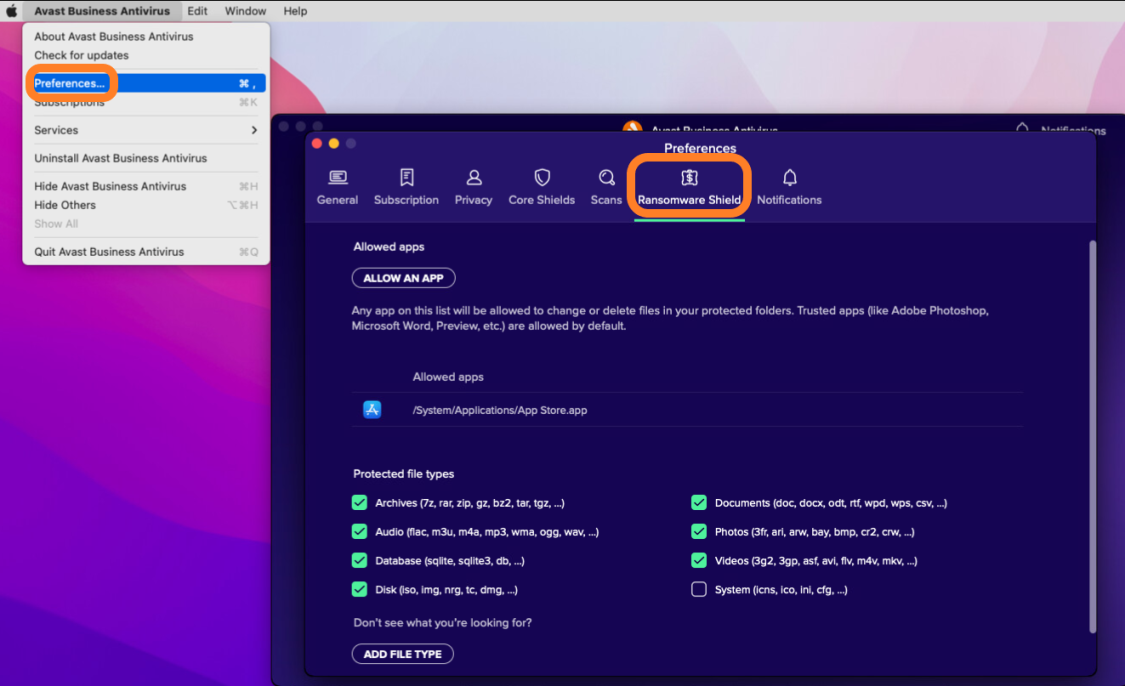Click the ALLOW AN APP button
This screenshot has width=1125, height=686.
403,278
